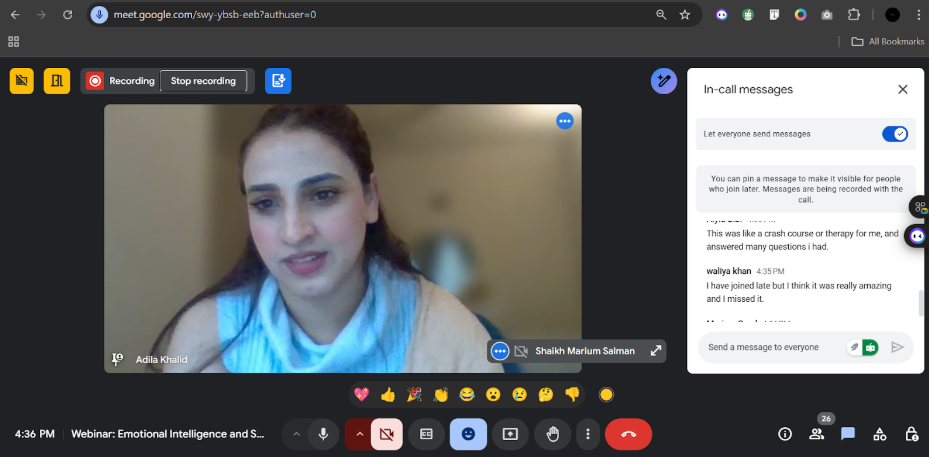
Task: Toggle 'Let everyone send messages' switch
Action: pyautogui.click(x=894, y=133)
